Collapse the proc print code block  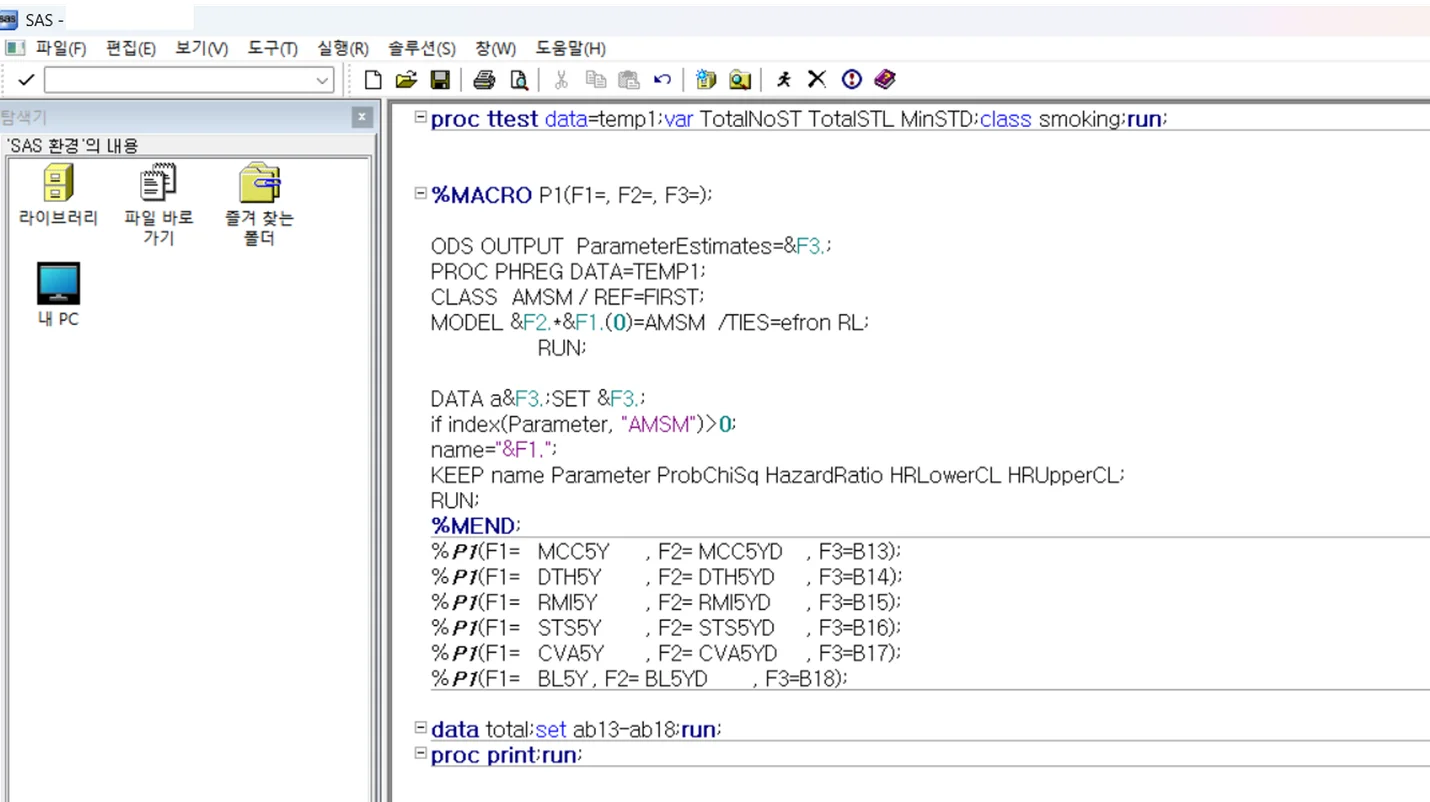pos(420,753)
